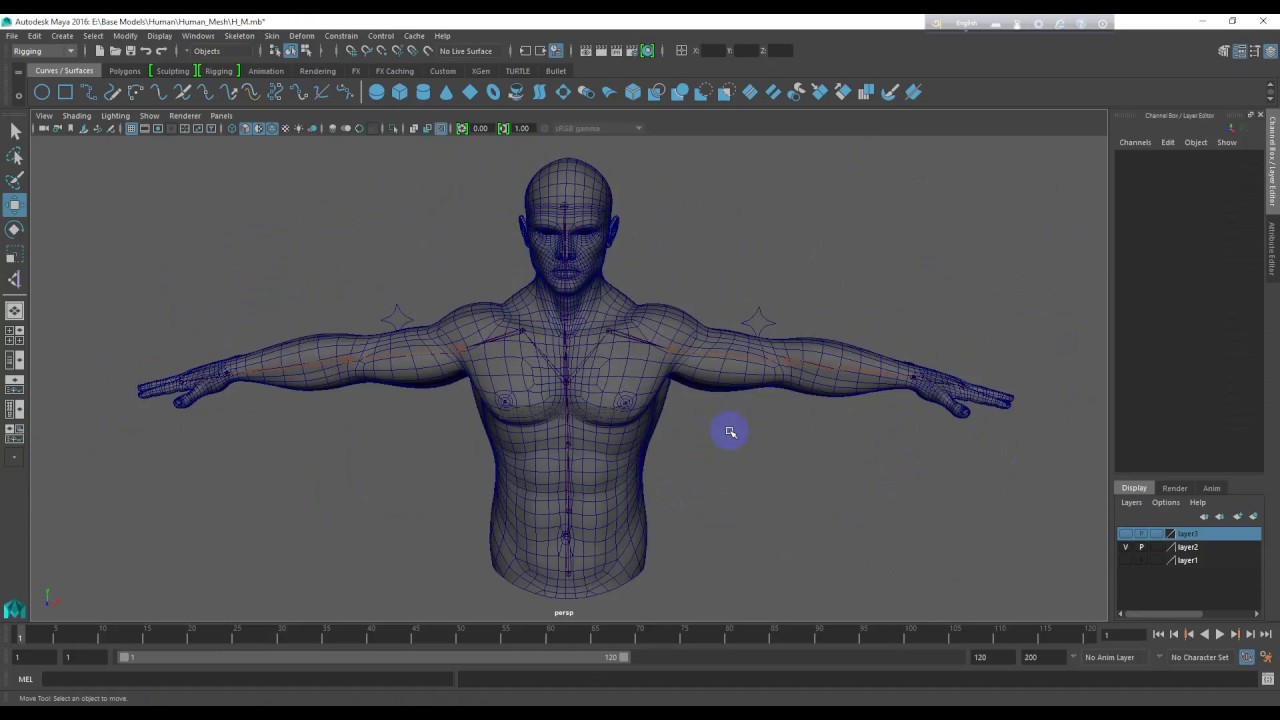This screenshot has height=720, width=1280.
Task: Create a NURBS cube from the shelf
Action: point(400,92)
